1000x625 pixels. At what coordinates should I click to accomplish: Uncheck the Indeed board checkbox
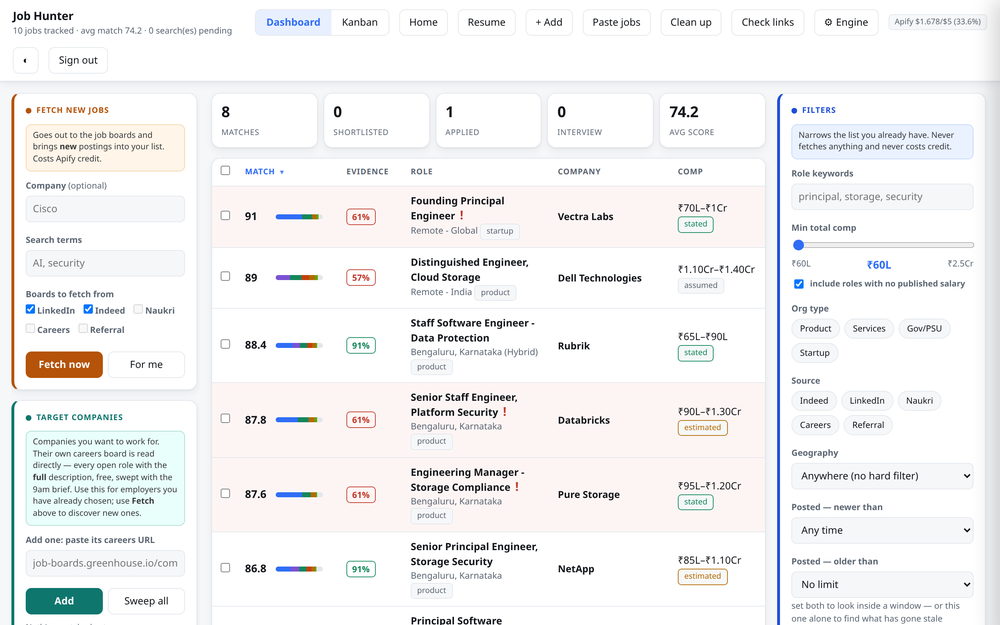[88, 309]
